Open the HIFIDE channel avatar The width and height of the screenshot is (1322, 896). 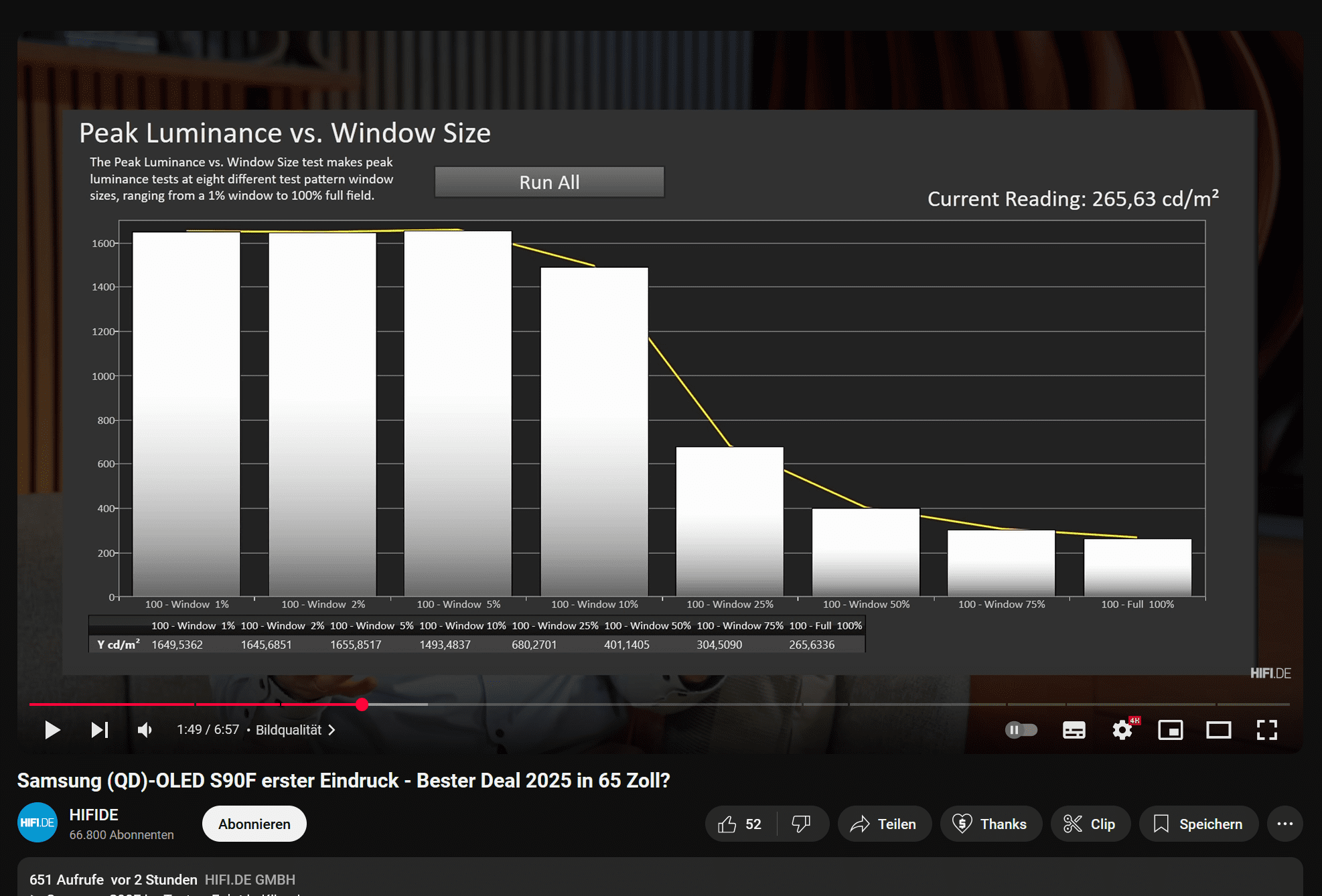pos(38,822)
